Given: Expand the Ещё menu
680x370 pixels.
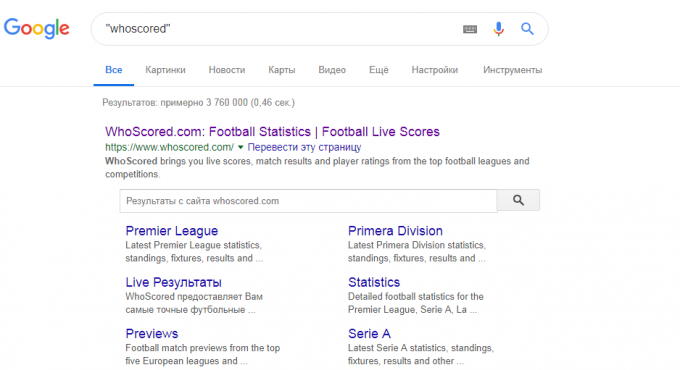Looking at the screenshot, I should point(379,70).
